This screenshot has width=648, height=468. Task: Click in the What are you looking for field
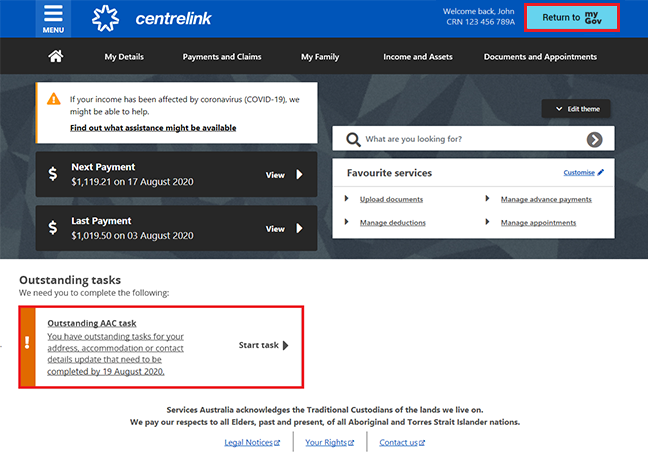point(470,139)
